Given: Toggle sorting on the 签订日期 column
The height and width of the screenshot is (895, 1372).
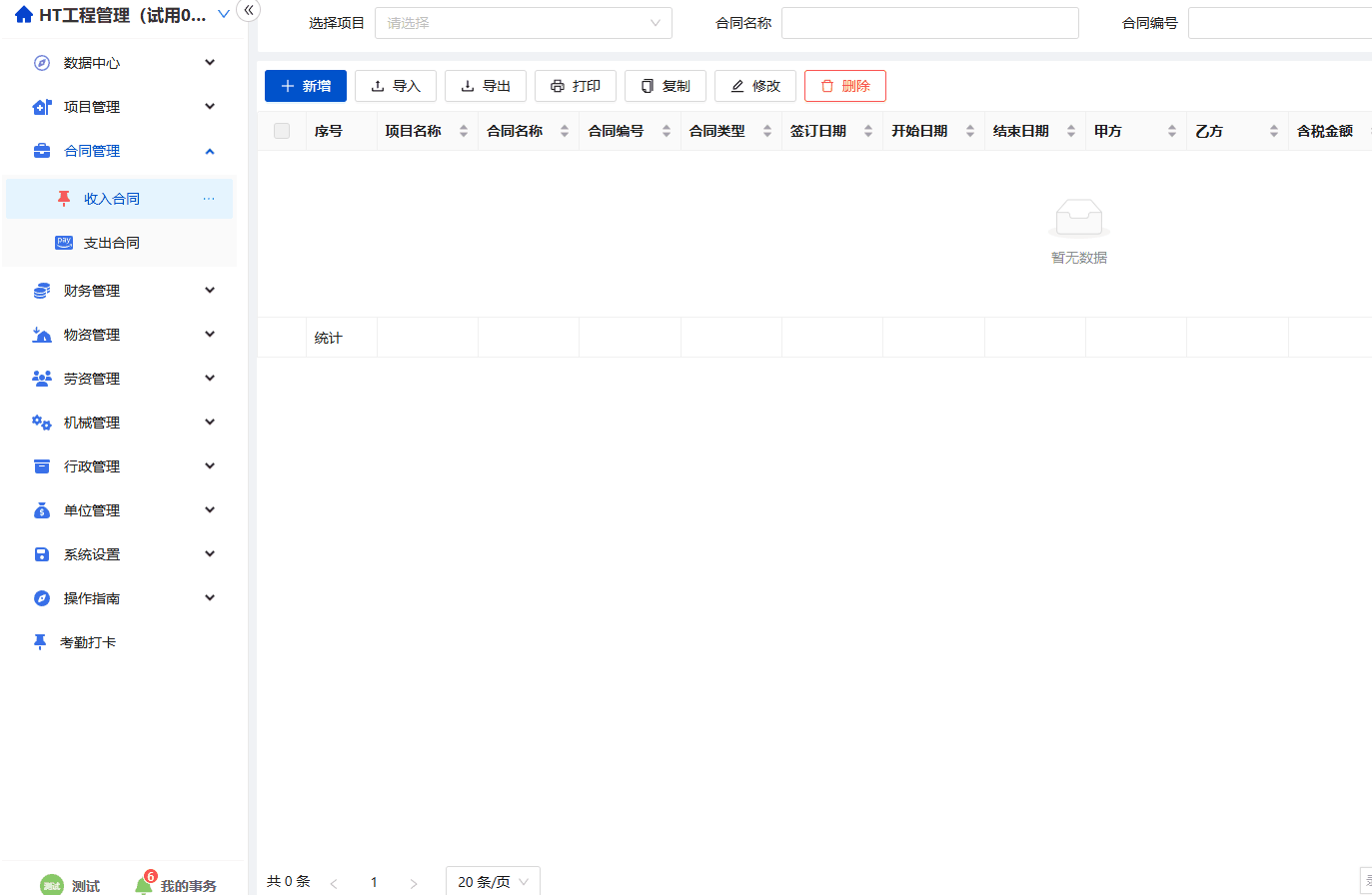Looking at the screenshot, I should (867, 130).
